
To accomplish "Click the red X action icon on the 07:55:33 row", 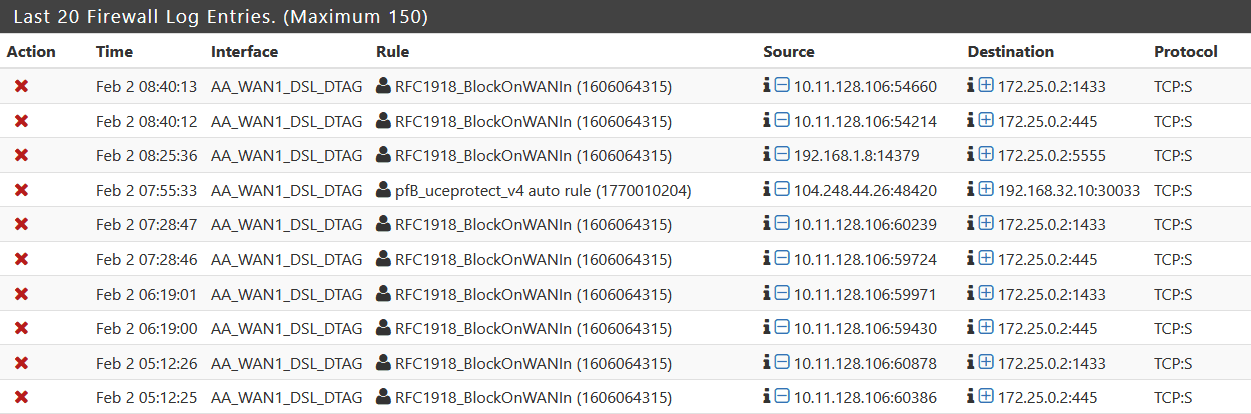I will click(x=21, y=190).
